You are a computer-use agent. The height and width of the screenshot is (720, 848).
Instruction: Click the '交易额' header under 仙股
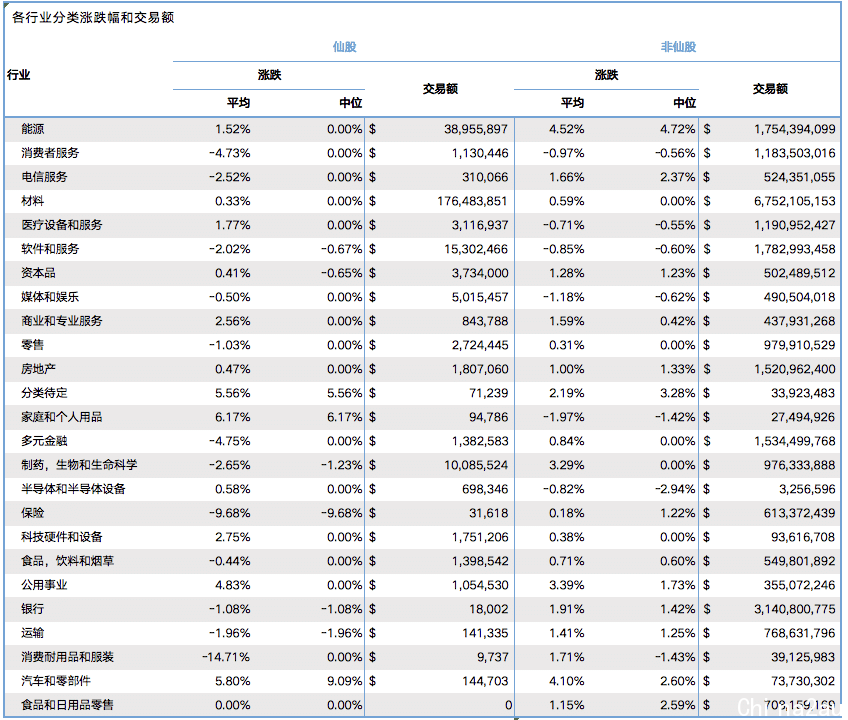440,89
